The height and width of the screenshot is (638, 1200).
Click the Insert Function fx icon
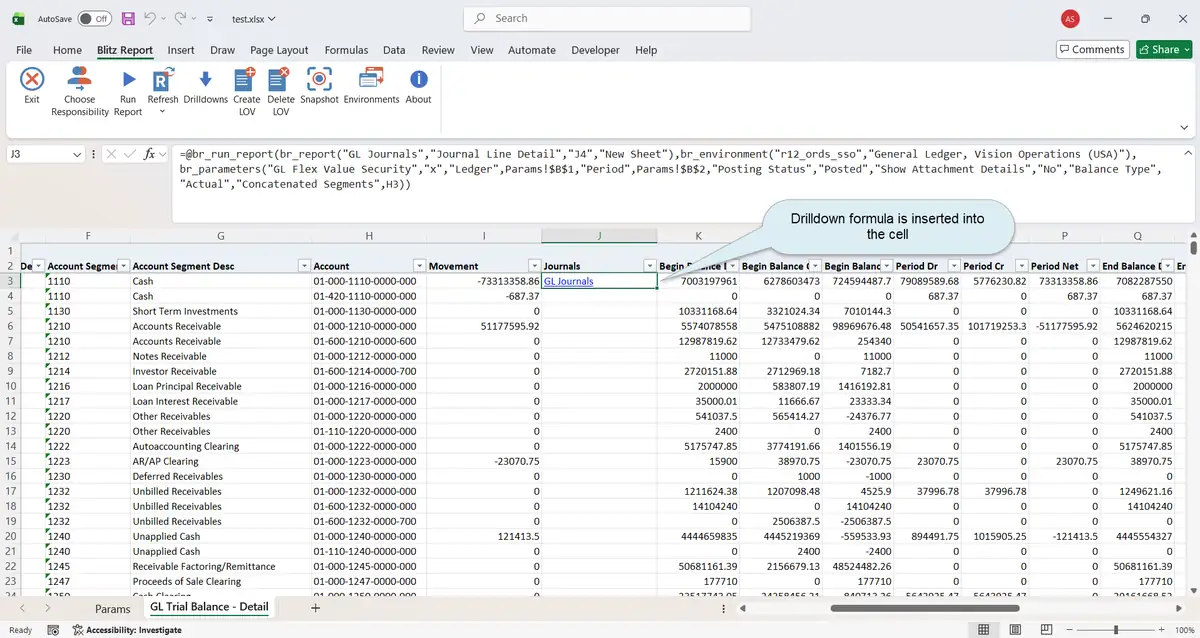pos(150,154)
